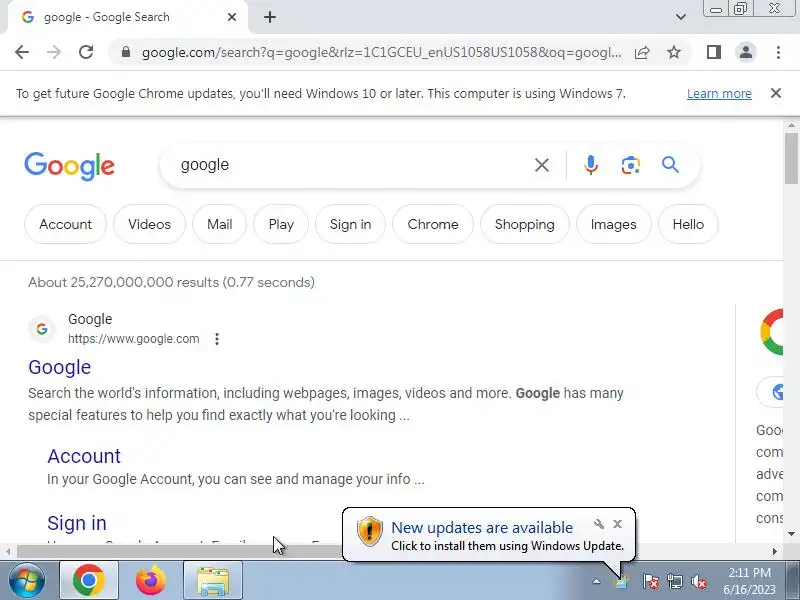Open balloon notification settings wrench
Viewport: 800px width, 600px height.
click(x=598, y=524)
